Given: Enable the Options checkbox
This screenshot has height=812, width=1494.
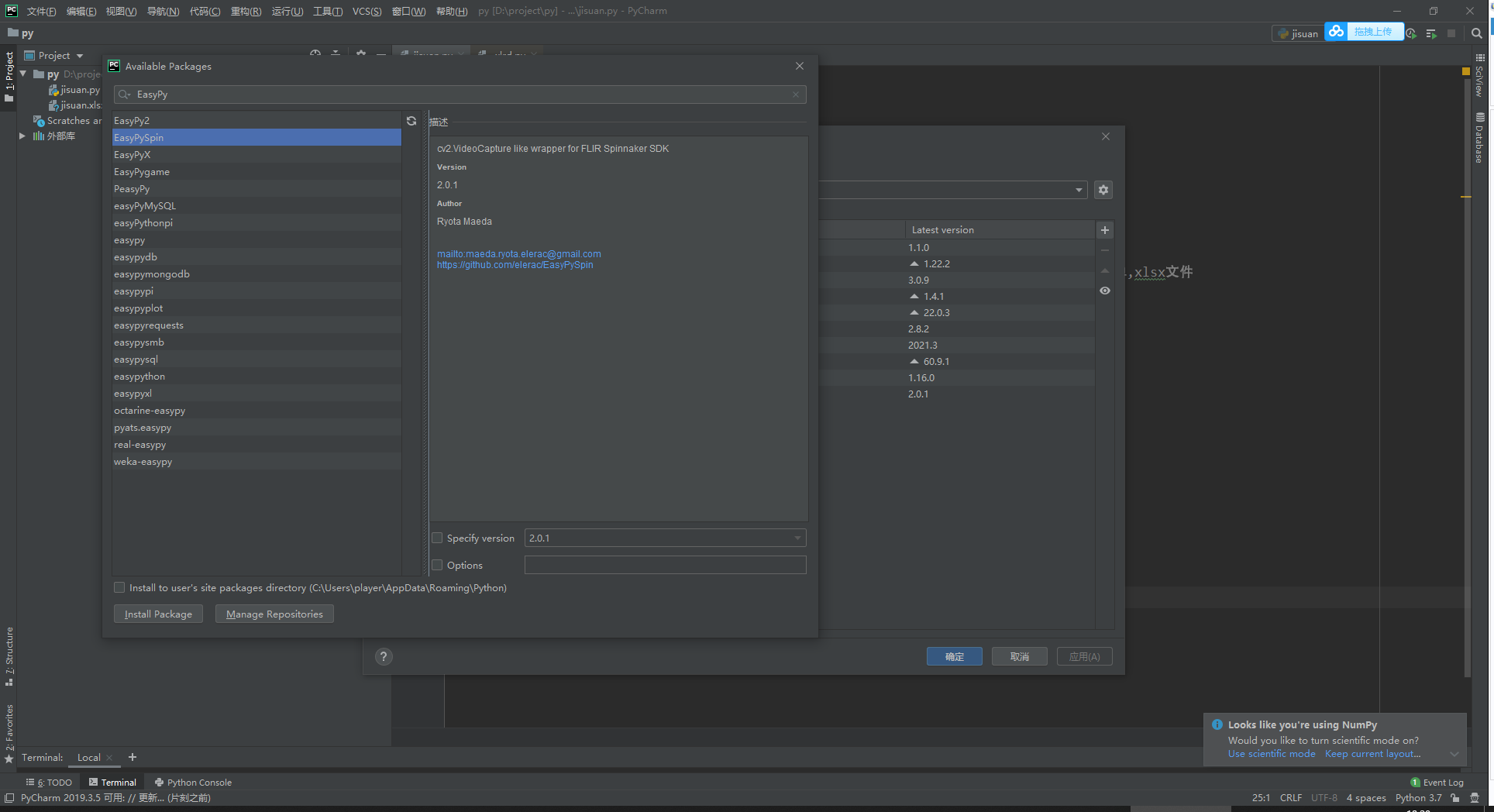Looking at the screenshot, I should 438,565.
